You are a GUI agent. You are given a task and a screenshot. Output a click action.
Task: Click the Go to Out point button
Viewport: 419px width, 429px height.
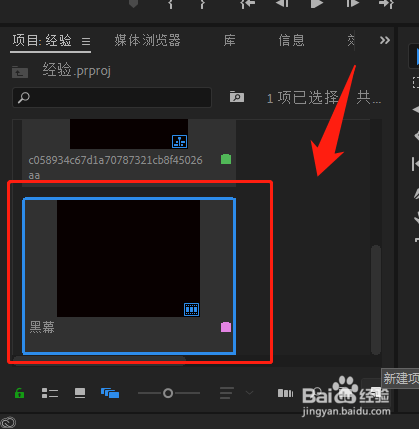(387, 3)
